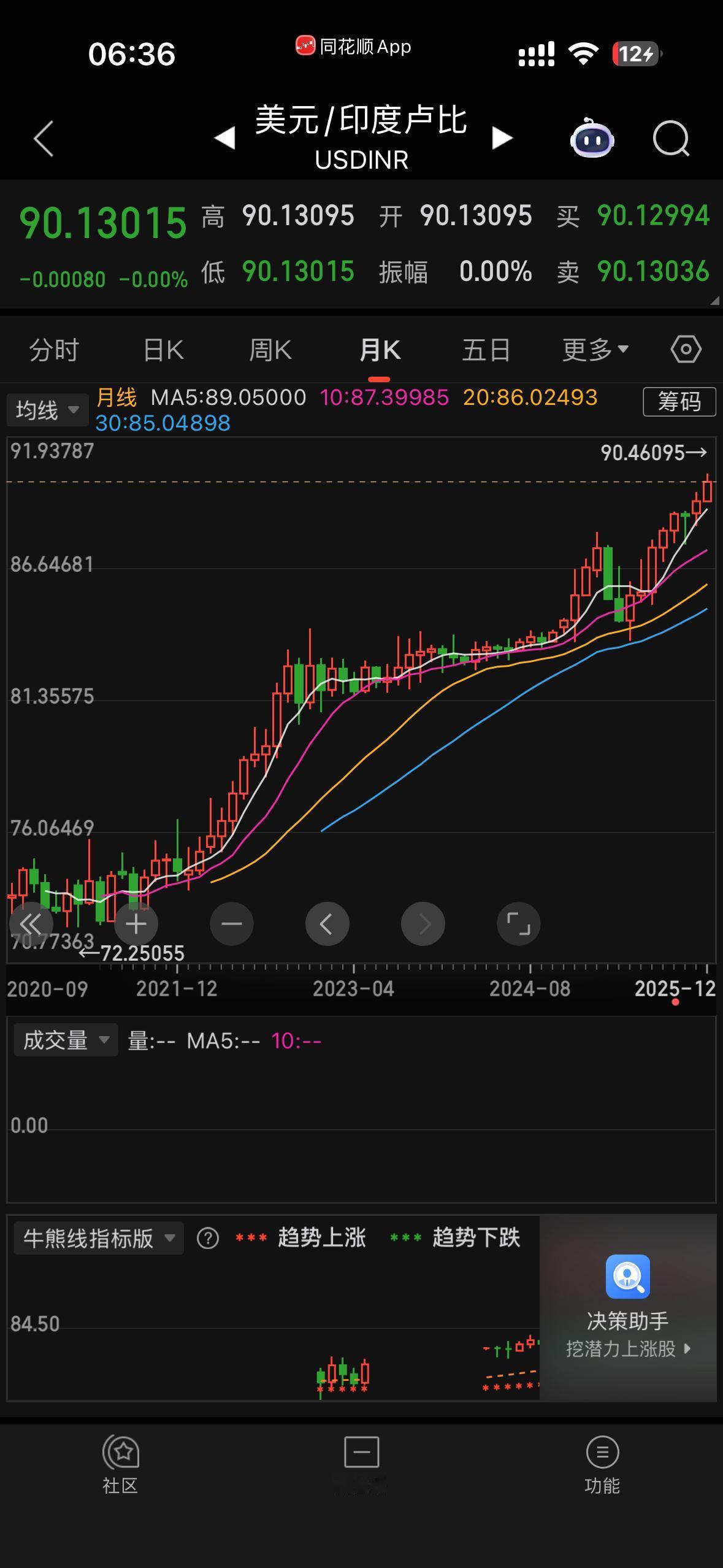The width and height of the screenshot is (723, 1568).
Task: Zoom out chart with minus button
Action: click(x=232, y=924)
